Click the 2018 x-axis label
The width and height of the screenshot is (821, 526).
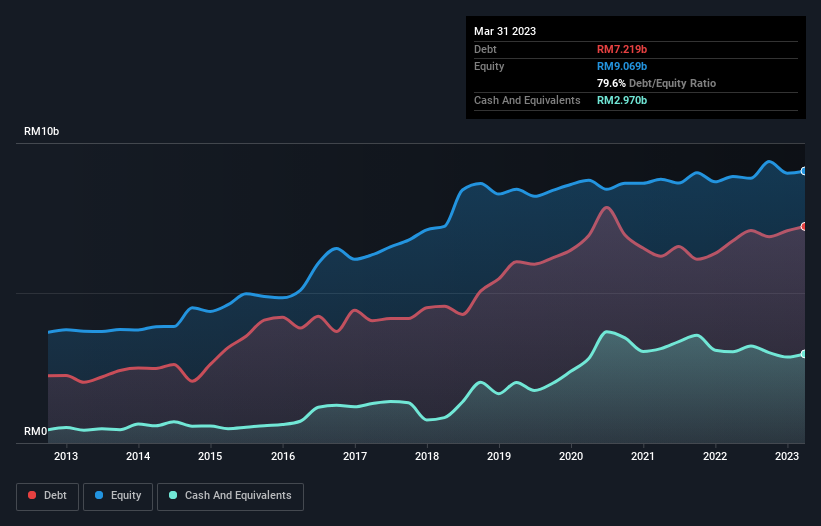click(x=427, y=456)
